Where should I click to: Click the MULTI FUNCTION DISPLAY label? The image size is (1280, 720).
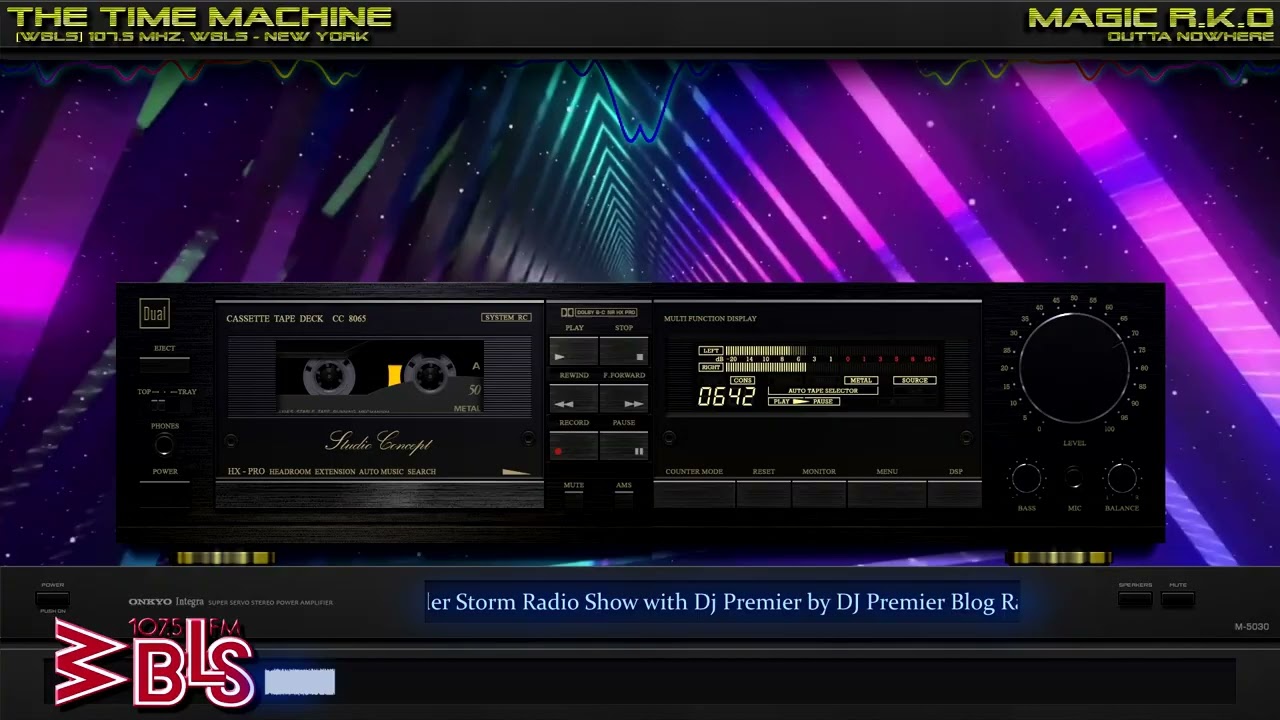(x=710, y=318)
